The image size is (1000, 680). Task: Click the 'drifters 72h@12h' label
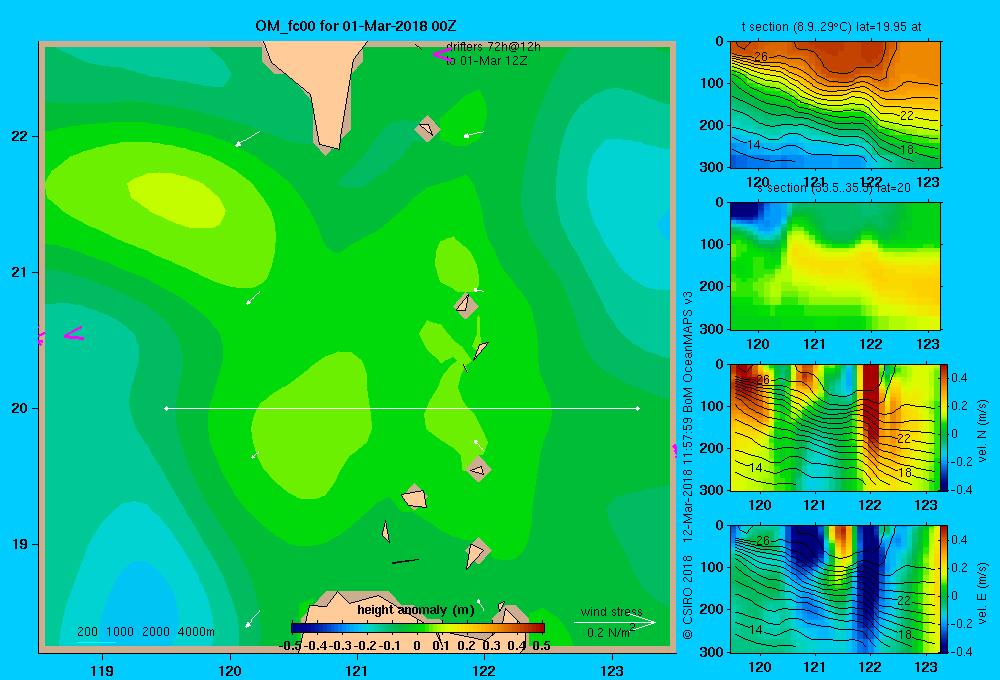(493, 47)
